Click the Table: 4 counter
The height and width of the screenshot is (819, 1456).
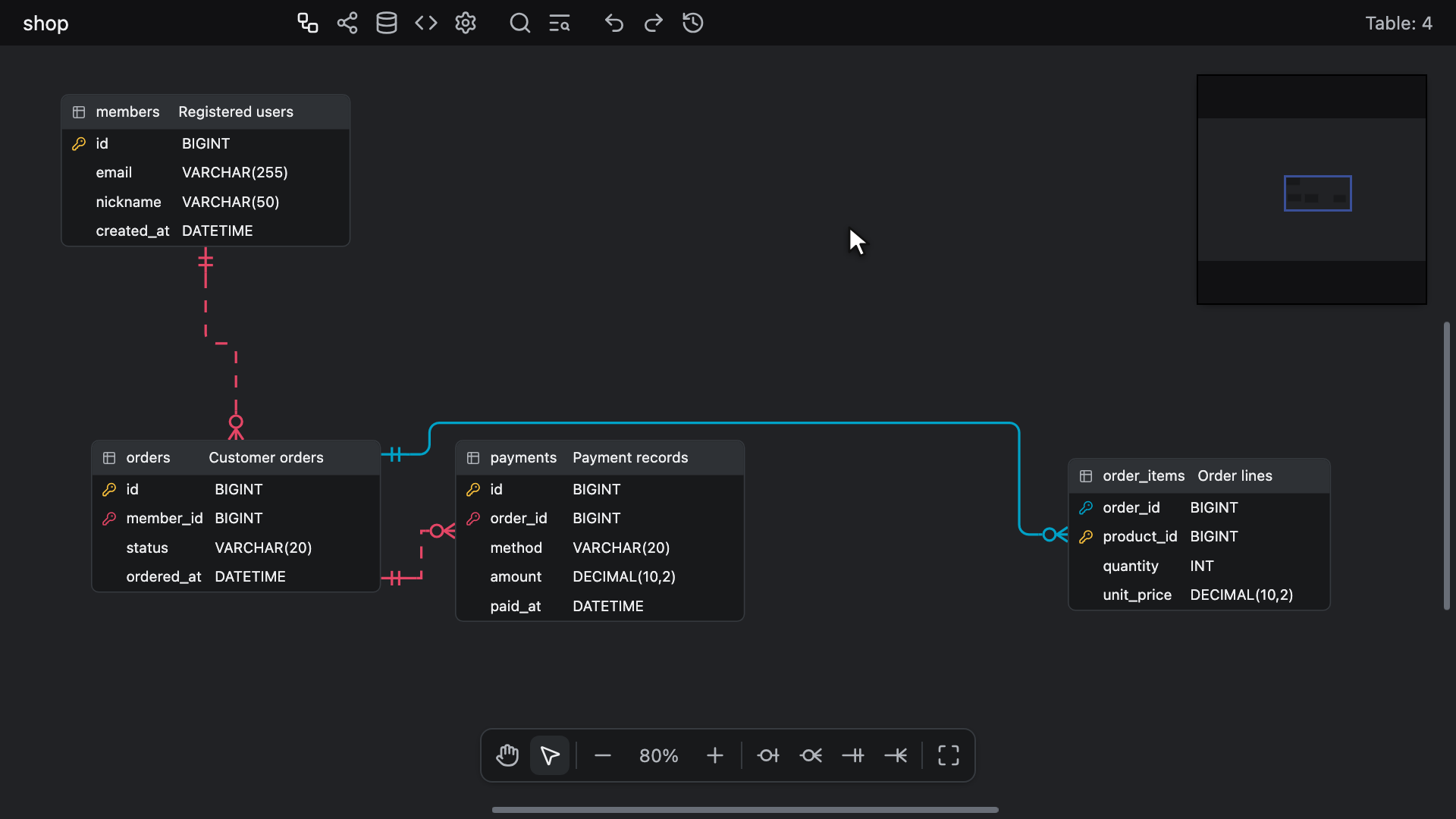1398,24
